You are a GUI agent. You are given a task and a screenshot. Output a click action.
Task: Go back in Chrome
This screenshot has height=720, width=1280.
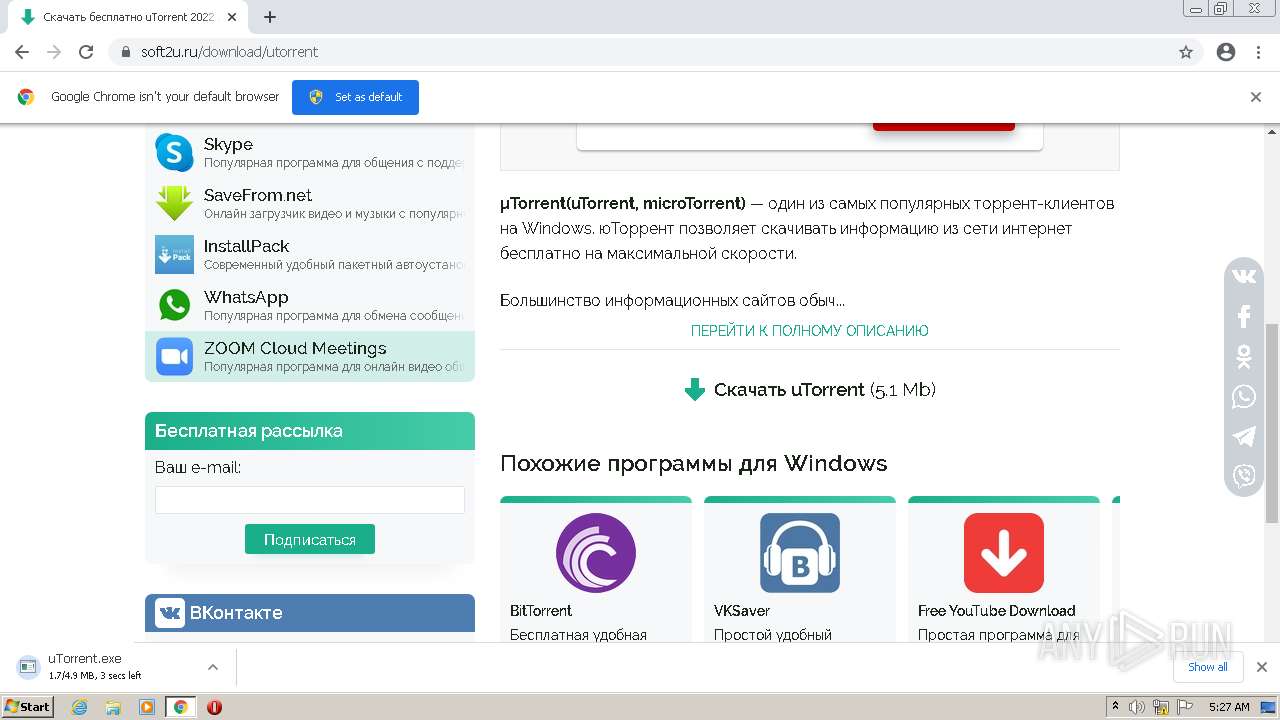(x=22, y=52)
